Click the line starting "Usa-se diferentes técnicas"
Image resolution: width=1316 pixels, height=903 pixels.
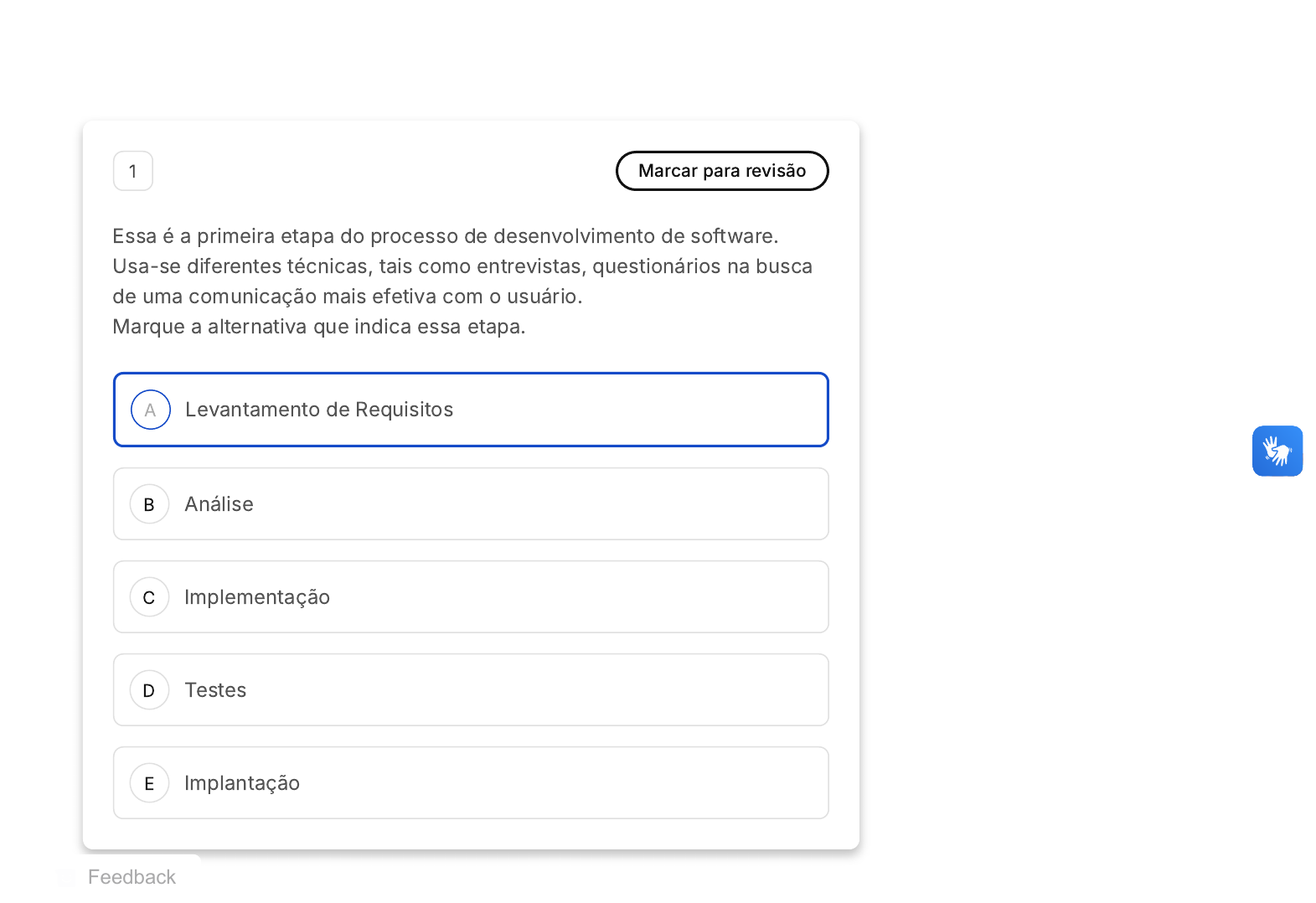pos(462,266)
